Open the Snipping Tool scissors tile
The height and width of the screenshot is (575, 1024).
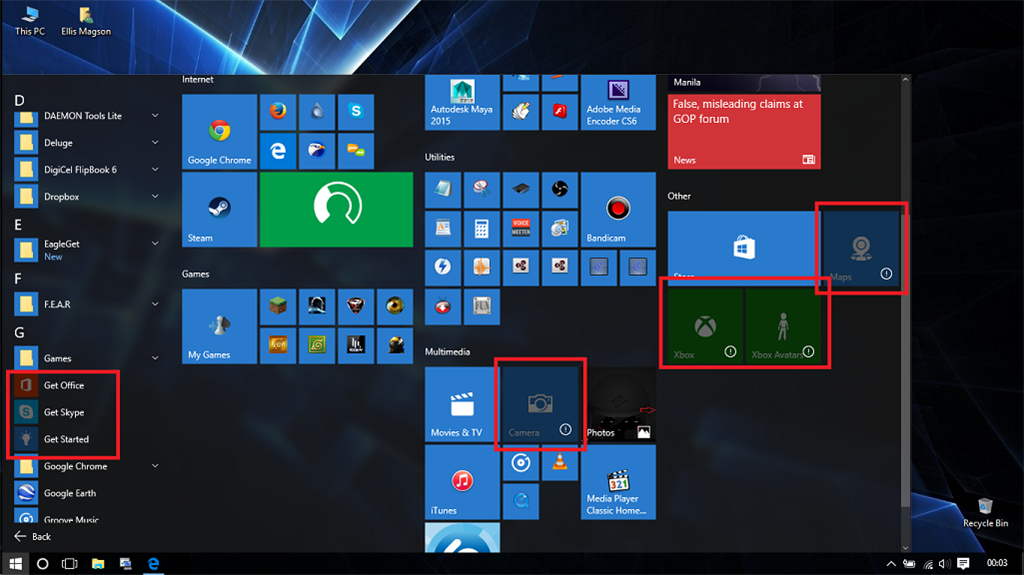[x=481, y=189]
